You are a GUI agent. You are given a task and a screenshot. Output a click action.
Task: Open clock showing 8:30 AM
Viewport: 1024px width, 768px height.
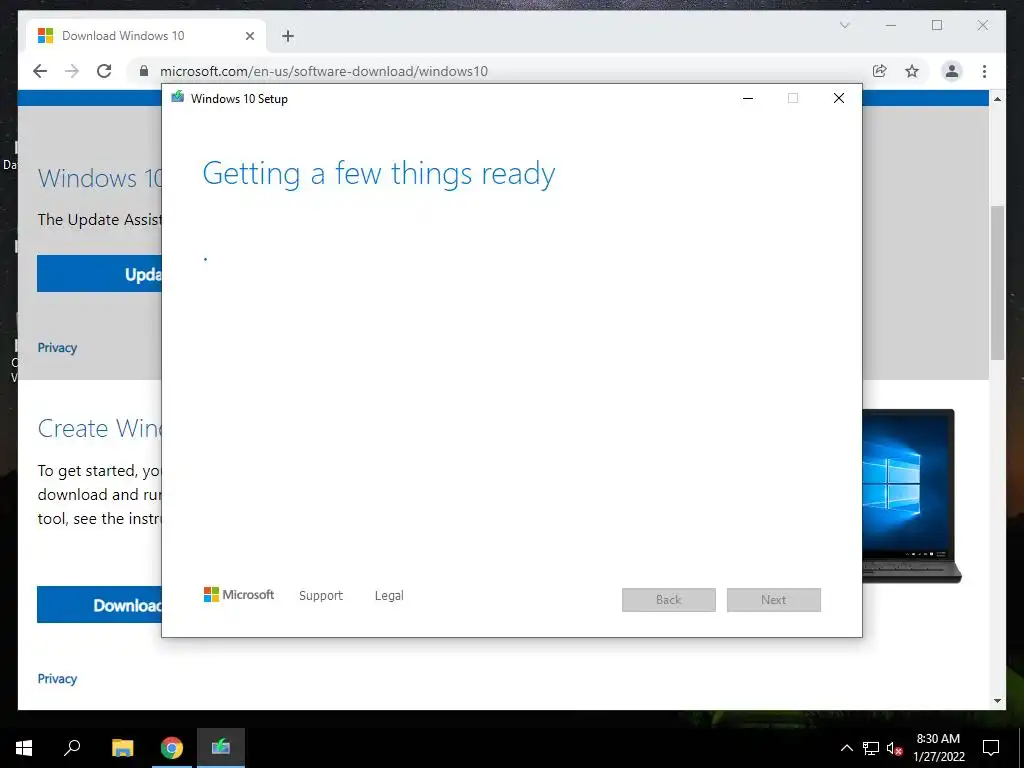[938, 748]
